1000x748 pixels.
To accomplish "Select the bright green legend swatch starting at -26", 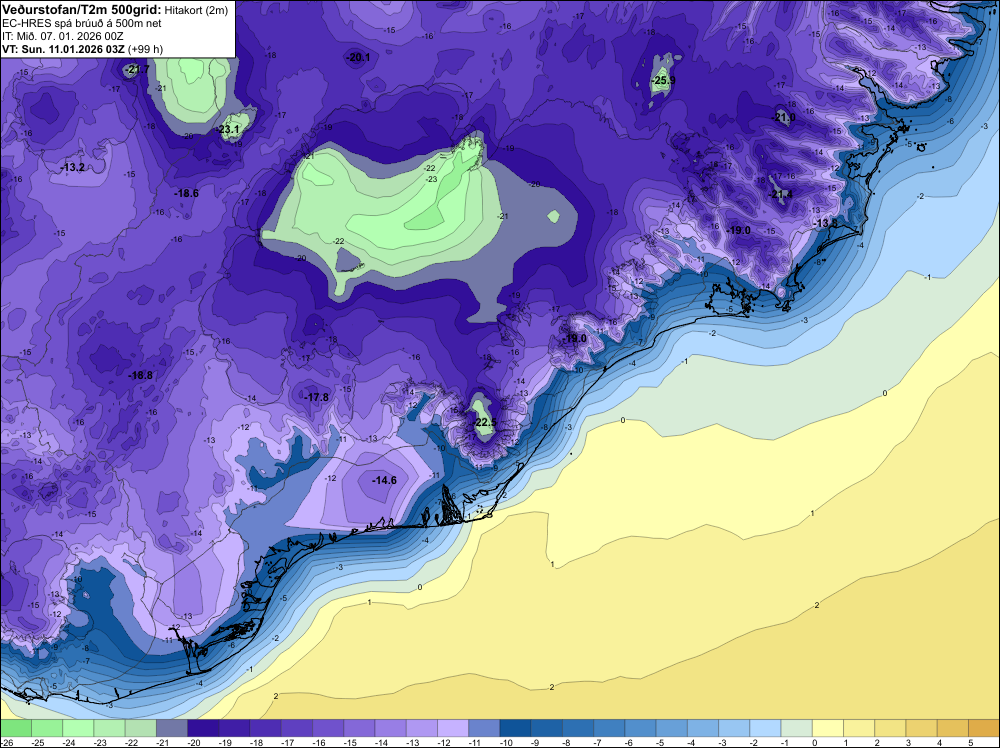I will point(16,728).
